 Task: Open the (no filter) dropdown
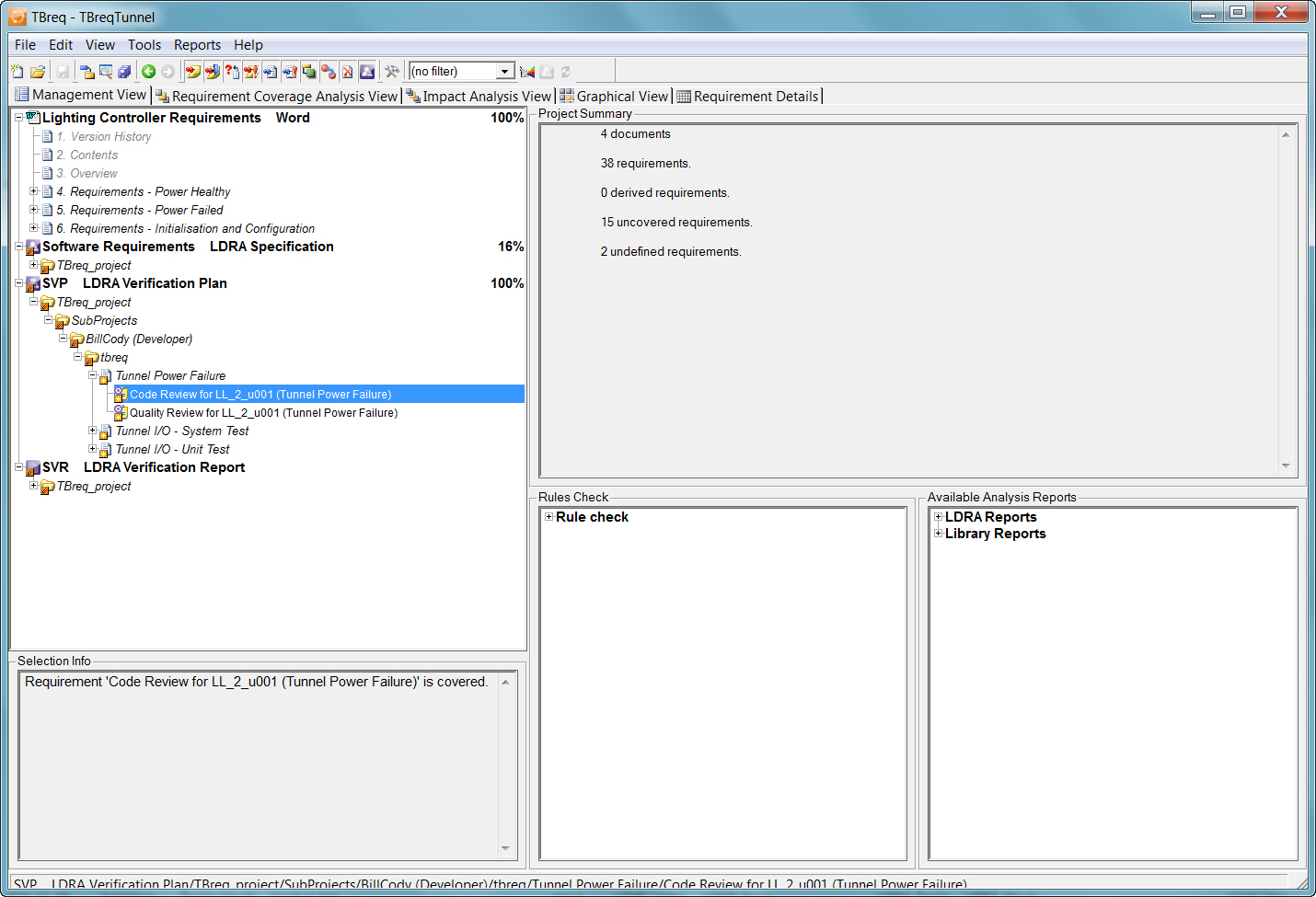[504, 72]
